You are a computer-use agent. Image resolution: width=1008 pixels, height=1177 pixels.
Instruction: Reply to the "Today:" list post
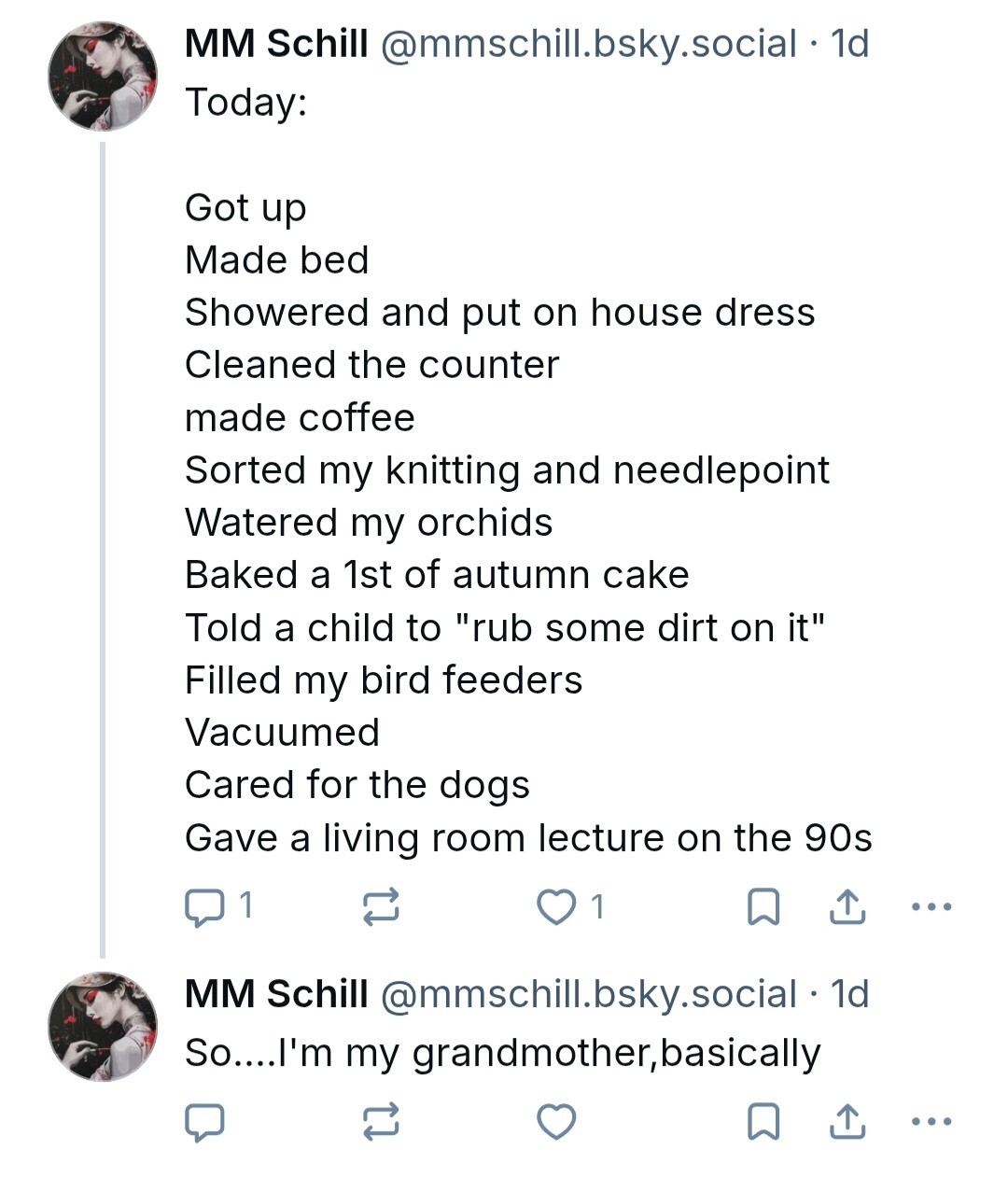coord(204,906)
